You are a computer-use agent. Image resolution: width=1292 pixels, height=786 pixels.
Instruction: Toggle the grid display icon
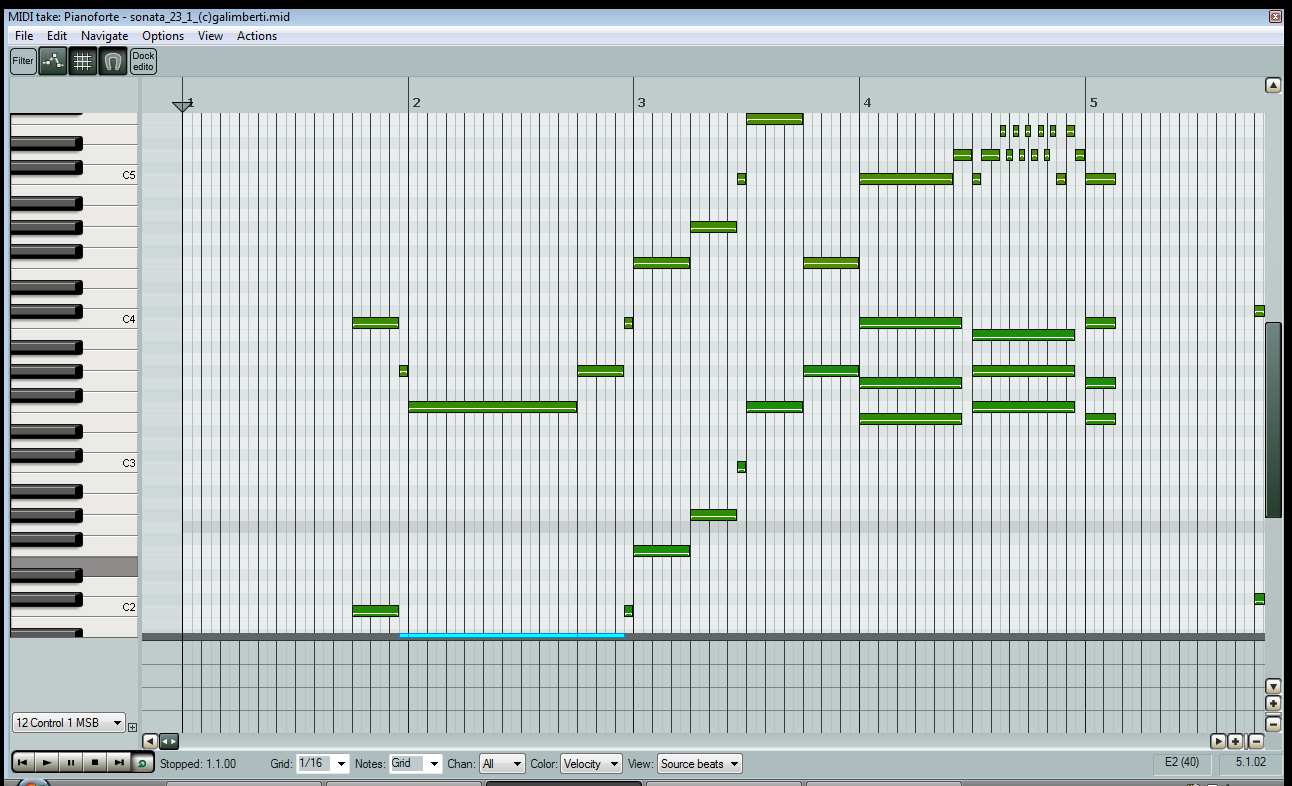[x=83, y=62]
